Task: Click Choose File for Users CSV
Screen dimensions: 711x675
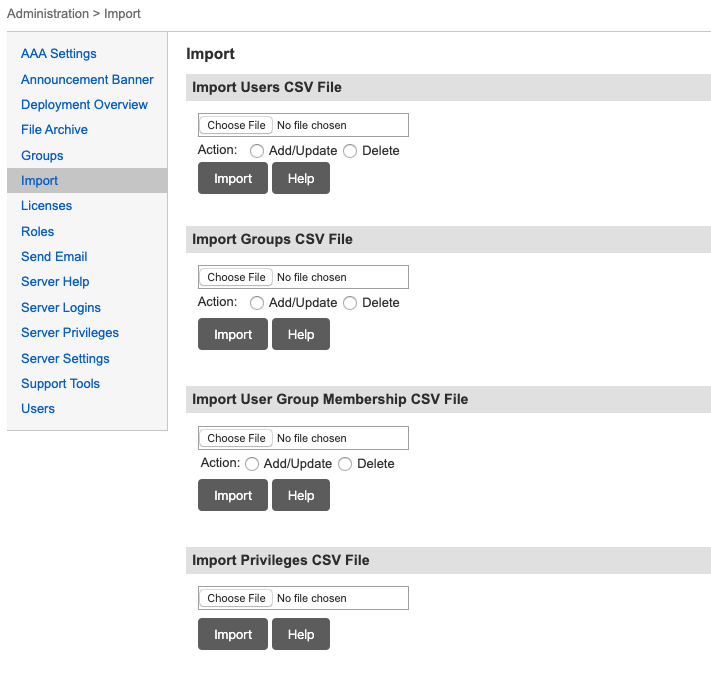Action: (x=236, y=125)
